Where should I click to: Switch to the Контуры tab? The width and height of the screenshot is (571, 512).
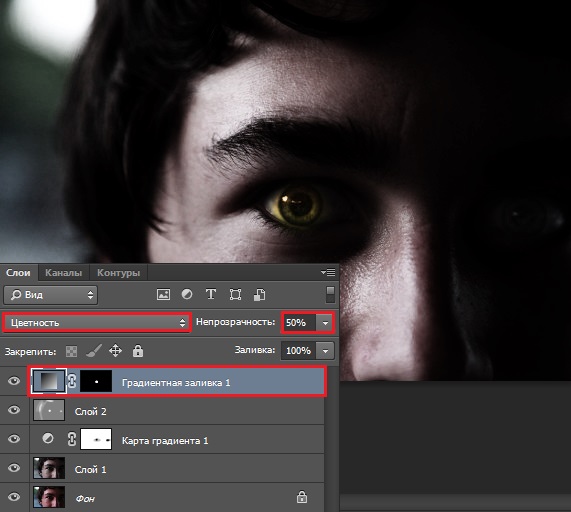pos(118,273)
